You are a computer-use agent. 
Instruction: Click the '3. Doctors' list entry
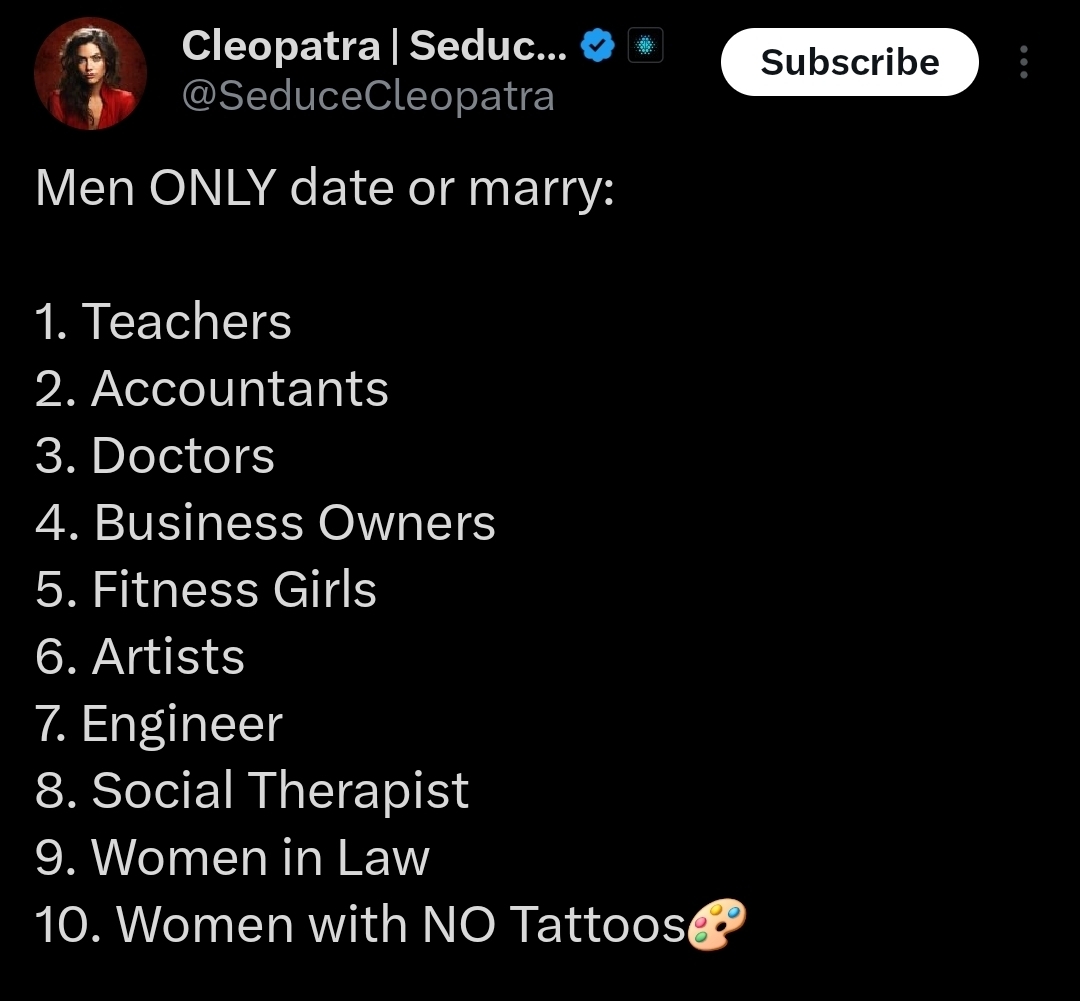coord(154,456)
